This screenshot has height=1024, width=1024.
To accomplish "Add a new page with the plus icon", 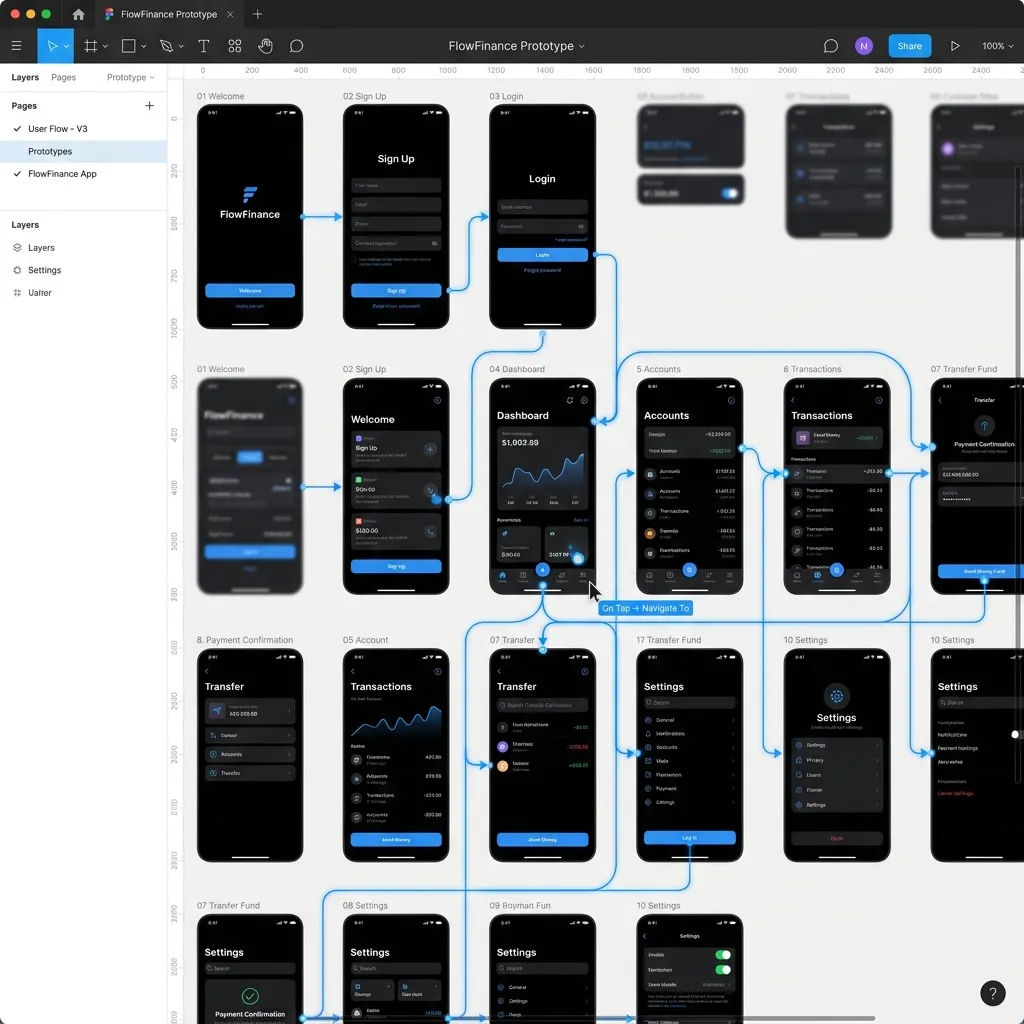I will pyautogui.click(x=150, y=105).
